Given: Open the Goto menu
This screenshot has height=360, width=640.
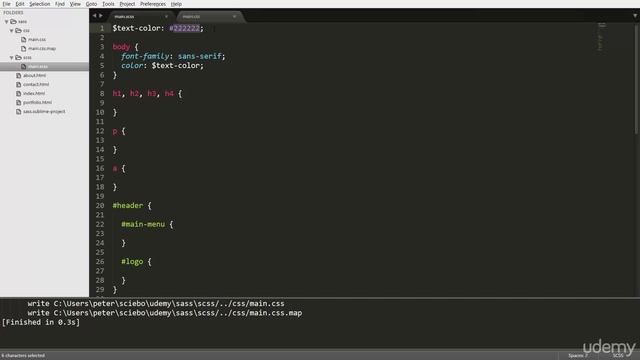Looking at the screenshot, I should [91, 4].
